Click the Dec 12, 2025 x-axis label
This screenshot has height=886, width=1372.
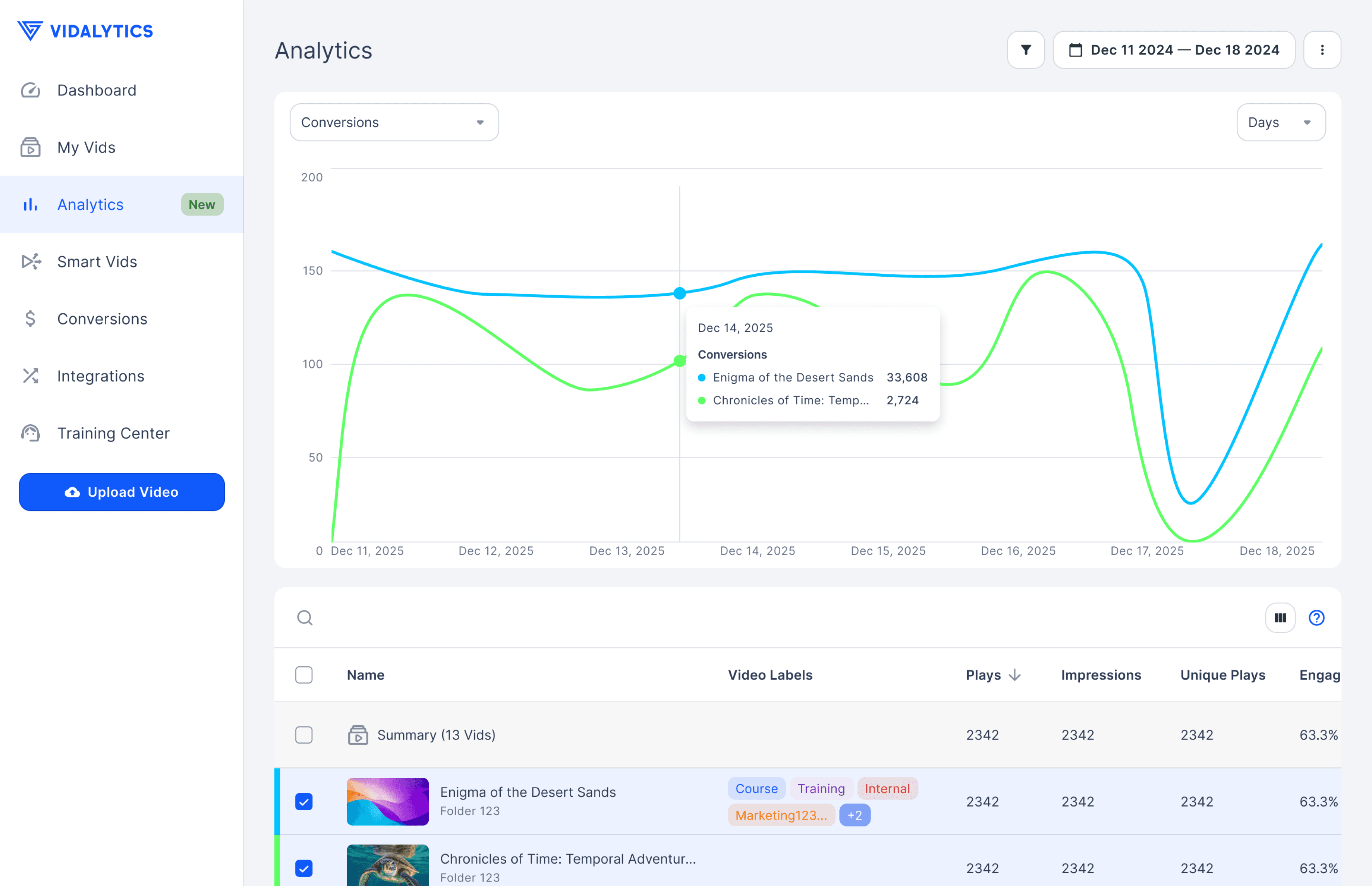[x=496, y=551]
